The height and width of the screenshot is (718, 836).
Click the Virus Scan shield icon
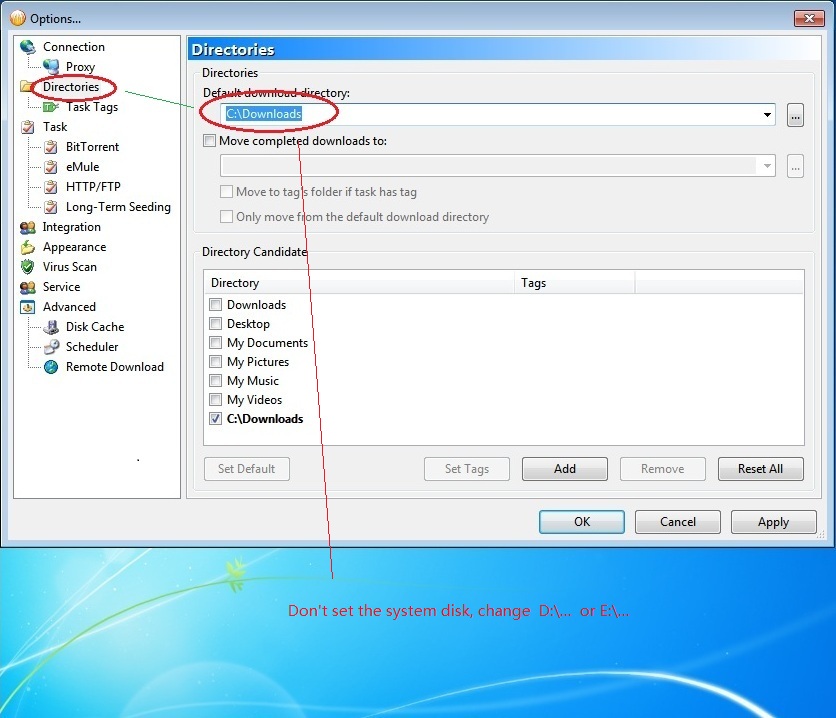pos(28,267)
